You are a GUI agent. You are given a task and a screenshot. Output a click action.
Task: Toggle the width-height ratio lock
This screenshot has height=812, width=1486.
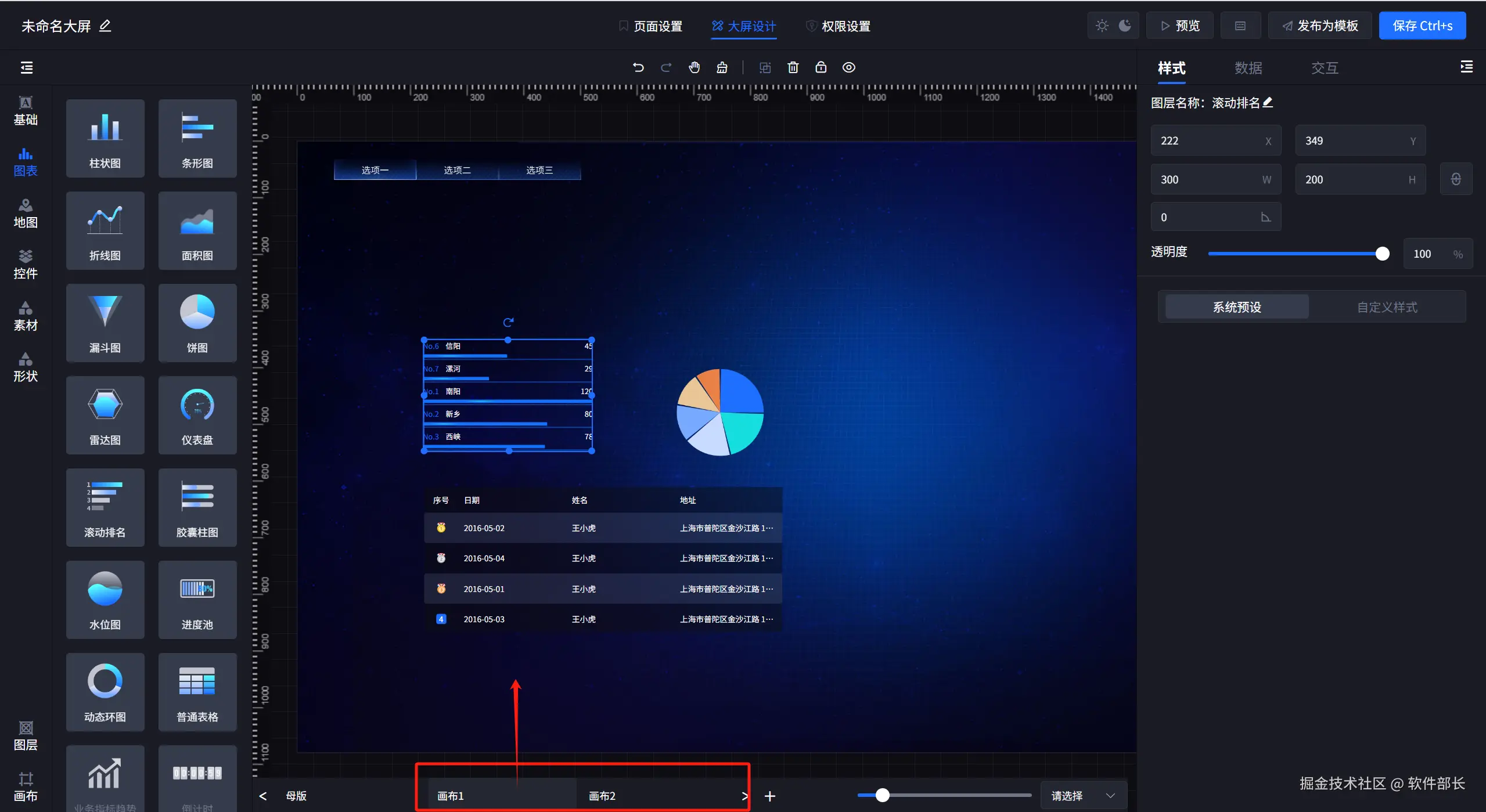tap(1455, 179)
